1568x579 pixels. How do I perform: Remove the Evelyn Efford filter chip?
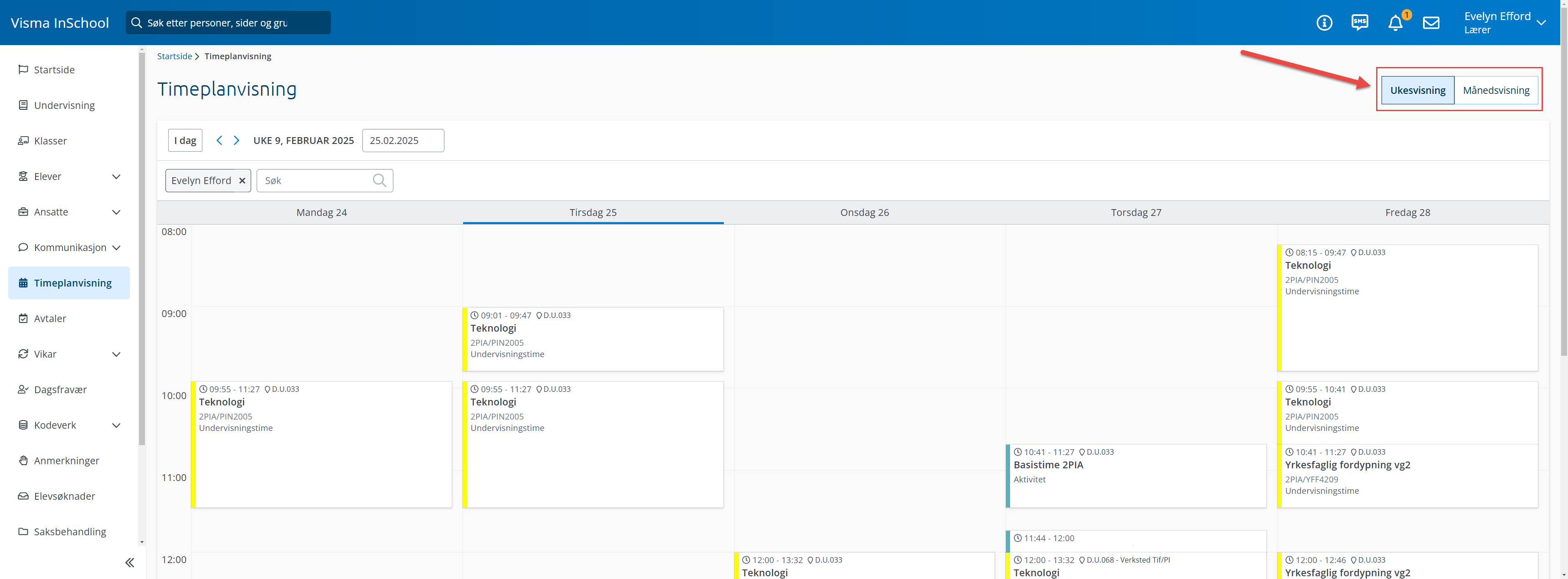[242, 181]
